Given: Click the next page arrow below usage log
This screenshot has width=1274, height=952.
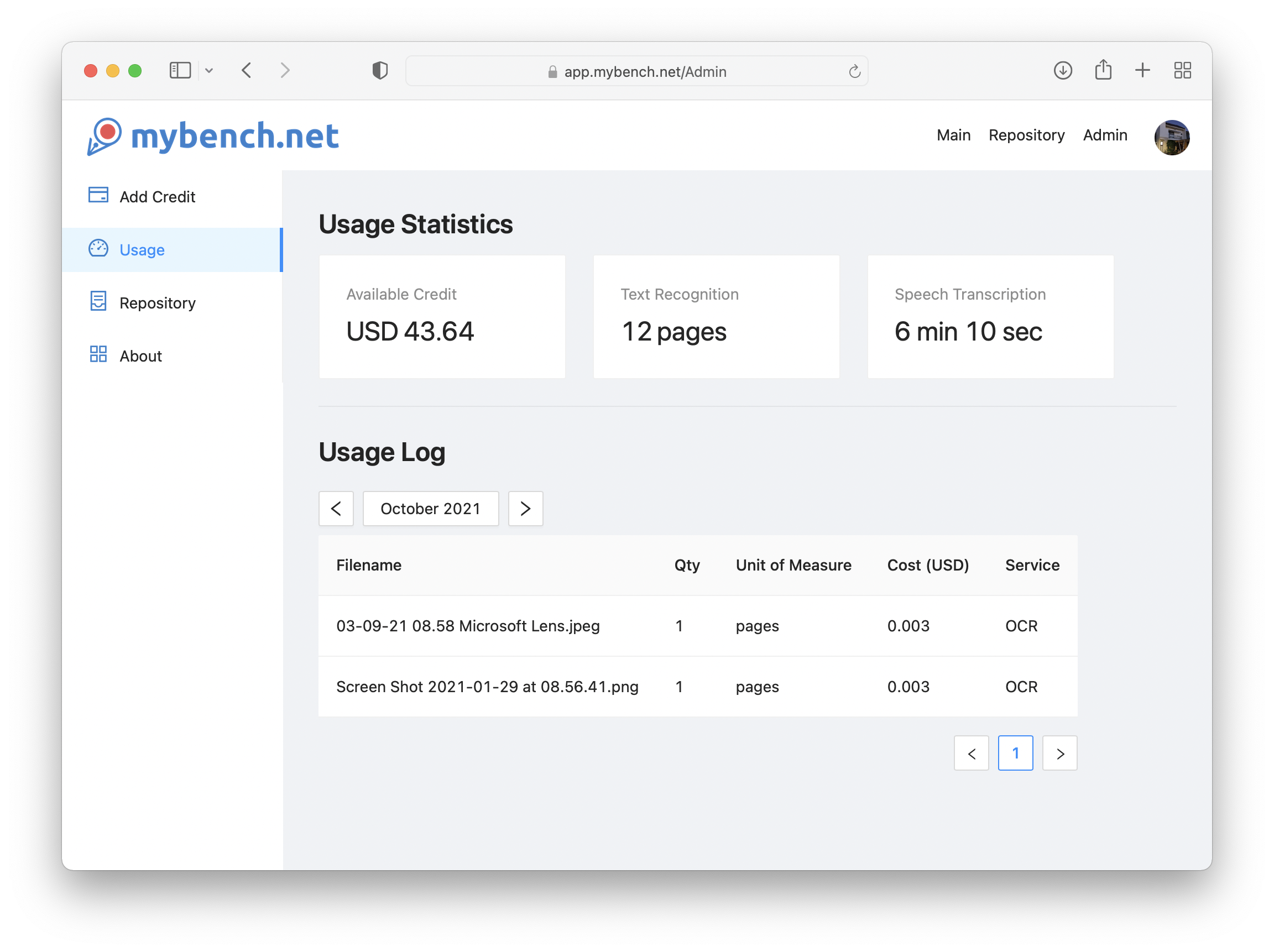Looking at the screenshot, I should pyautogui.click(x=1060, y=753).
